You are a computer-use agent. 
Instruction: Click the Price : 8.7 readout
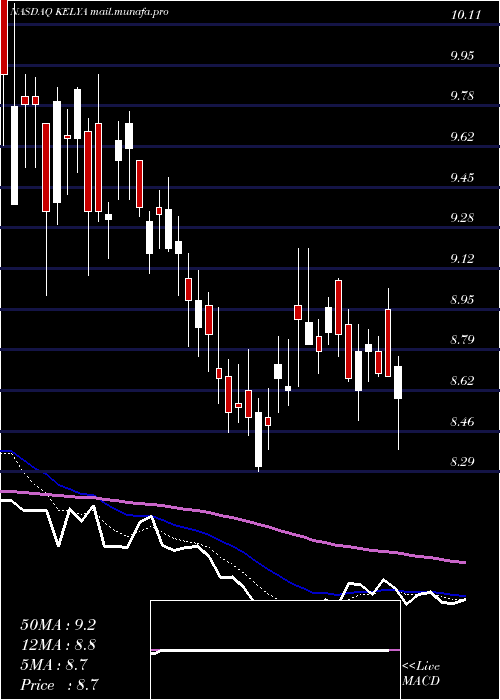coord(58,684)
